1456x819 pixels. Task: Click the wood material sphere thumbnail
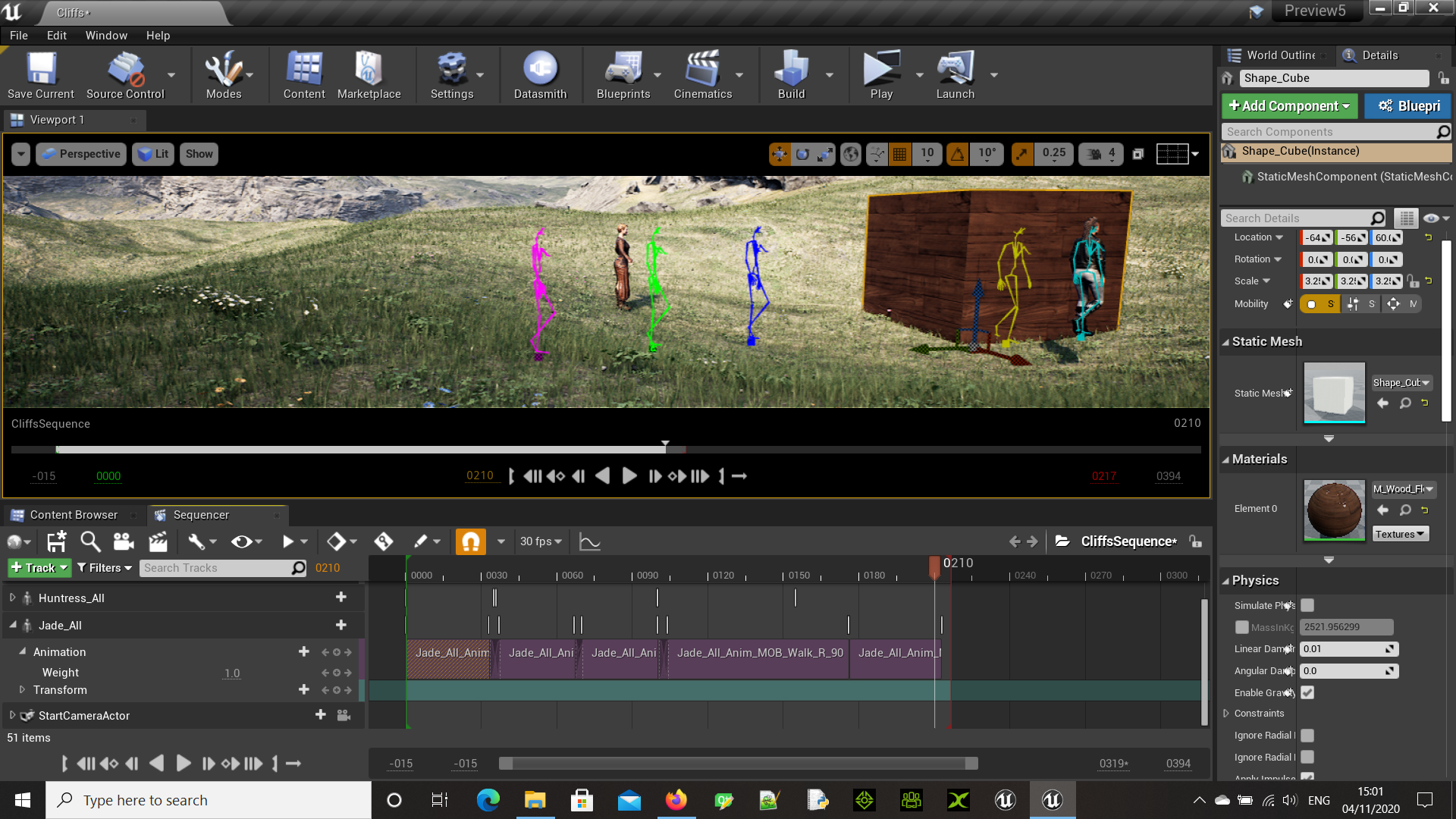1334,510
